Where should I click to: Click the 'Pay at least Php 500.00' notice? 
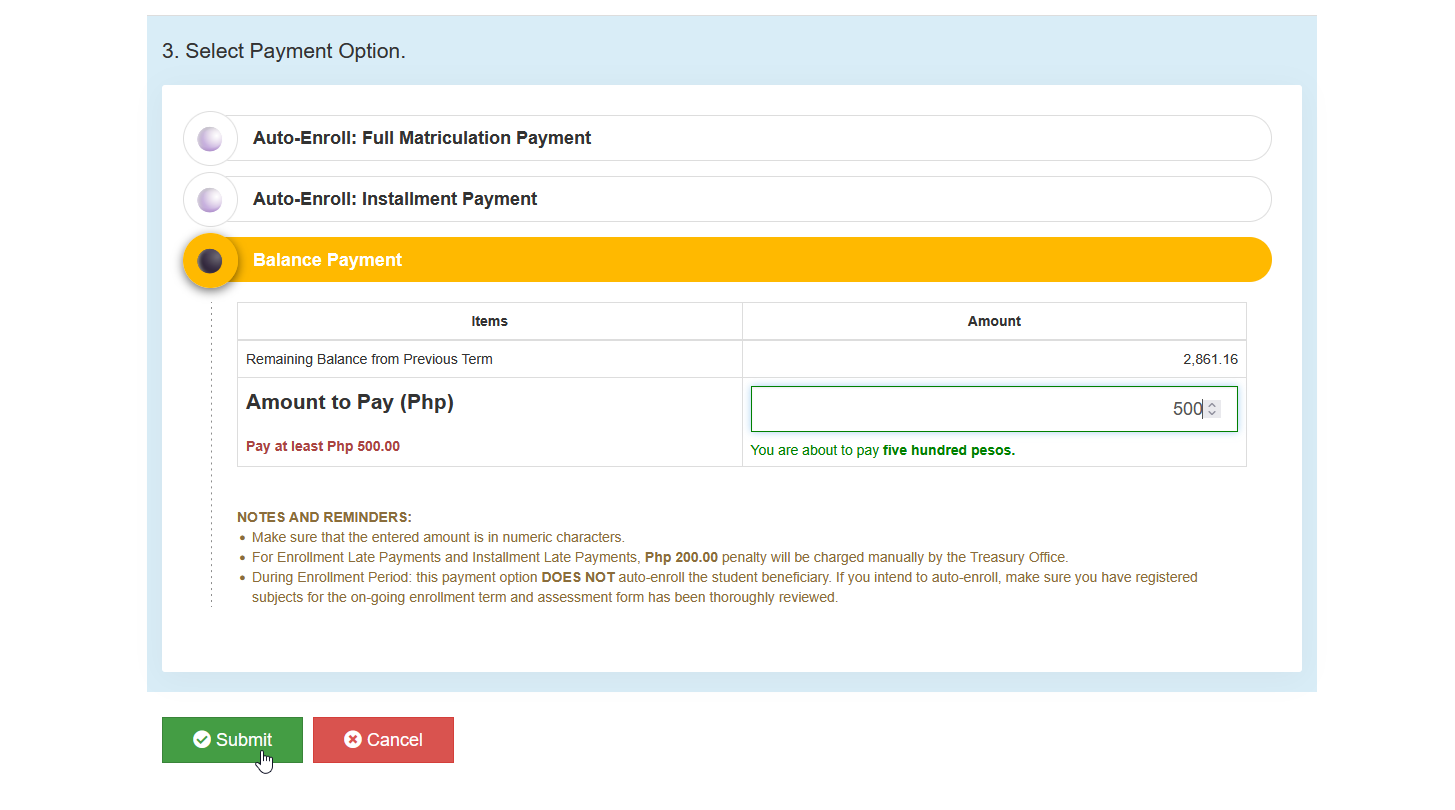[x=323, y=446]
